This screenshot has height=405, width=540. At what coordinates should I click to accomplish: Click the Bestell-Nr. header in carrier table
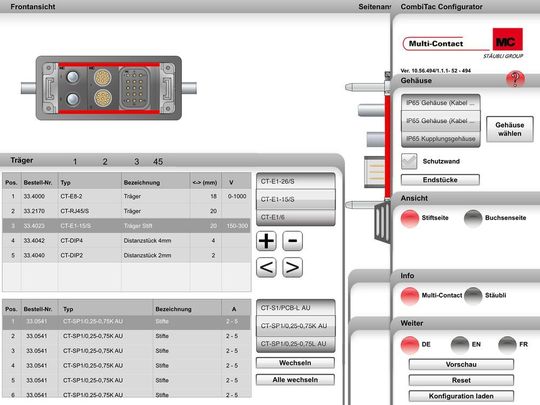(x=38, y=183)
